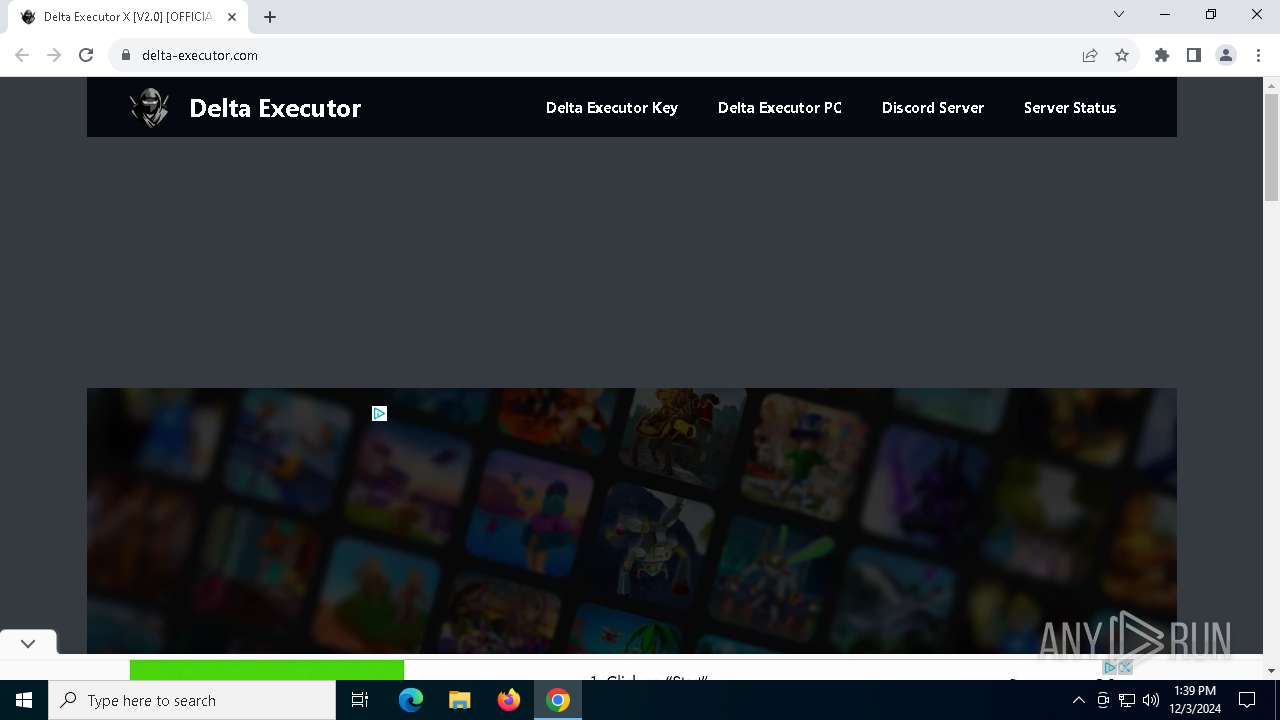Open the Delta Executor Key menu item
This screenshot has width=1280, height=720.
point(612,108)
